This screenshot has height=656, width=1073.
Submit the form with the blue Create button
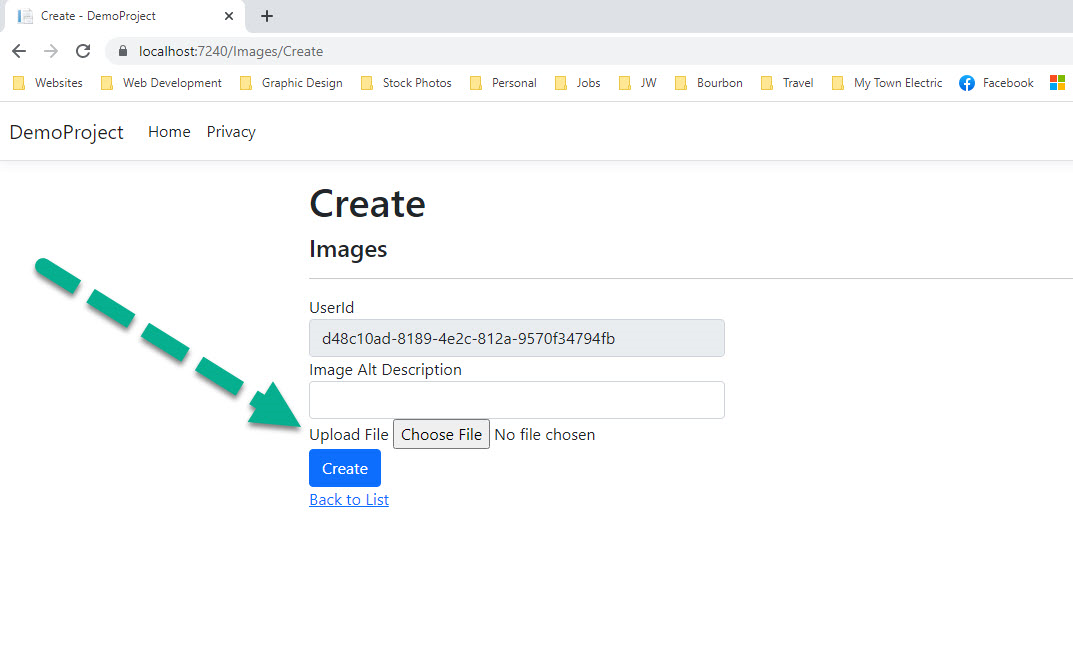click(x=345, y=468)
